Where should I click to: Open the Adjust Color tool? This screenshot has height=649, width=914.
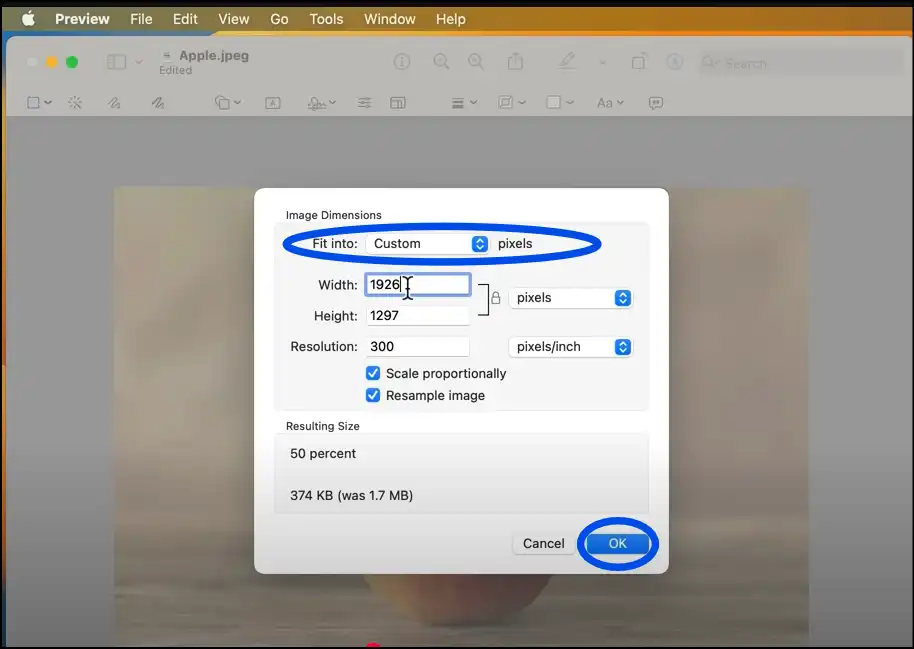tap(364, 103)
